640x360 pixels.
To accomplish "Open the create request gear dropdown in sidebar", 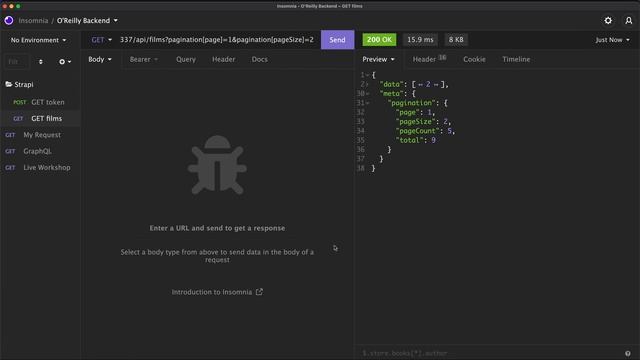I will [x=65, y=62].
